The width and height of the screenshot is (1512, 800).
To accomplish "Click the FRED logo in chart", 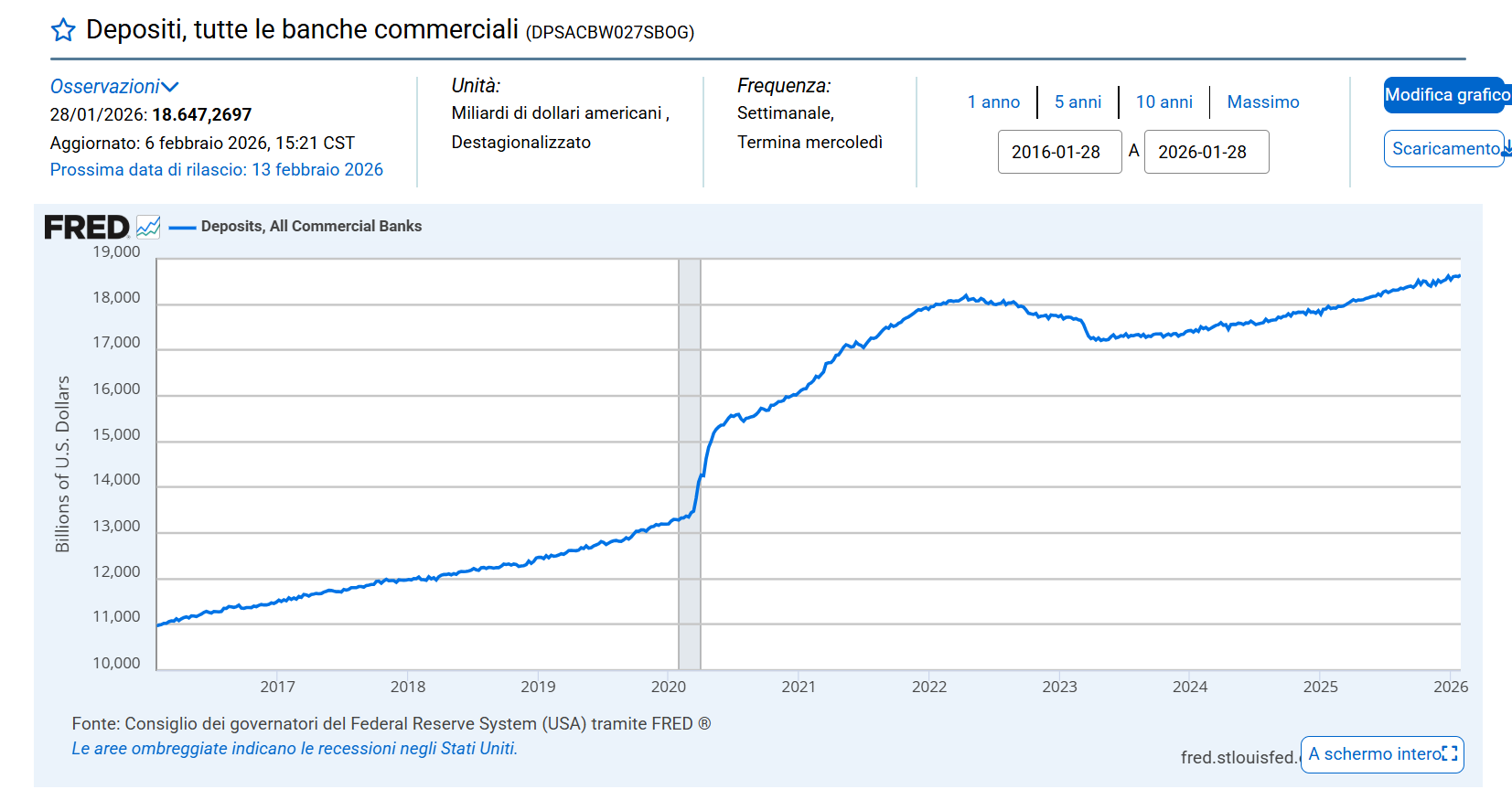I will [87, 227].
